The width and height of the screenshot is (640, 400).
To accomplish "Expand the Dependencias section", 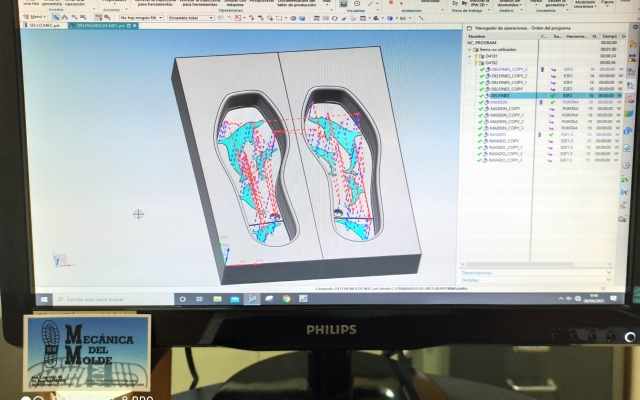I will [x=477, y=272].
